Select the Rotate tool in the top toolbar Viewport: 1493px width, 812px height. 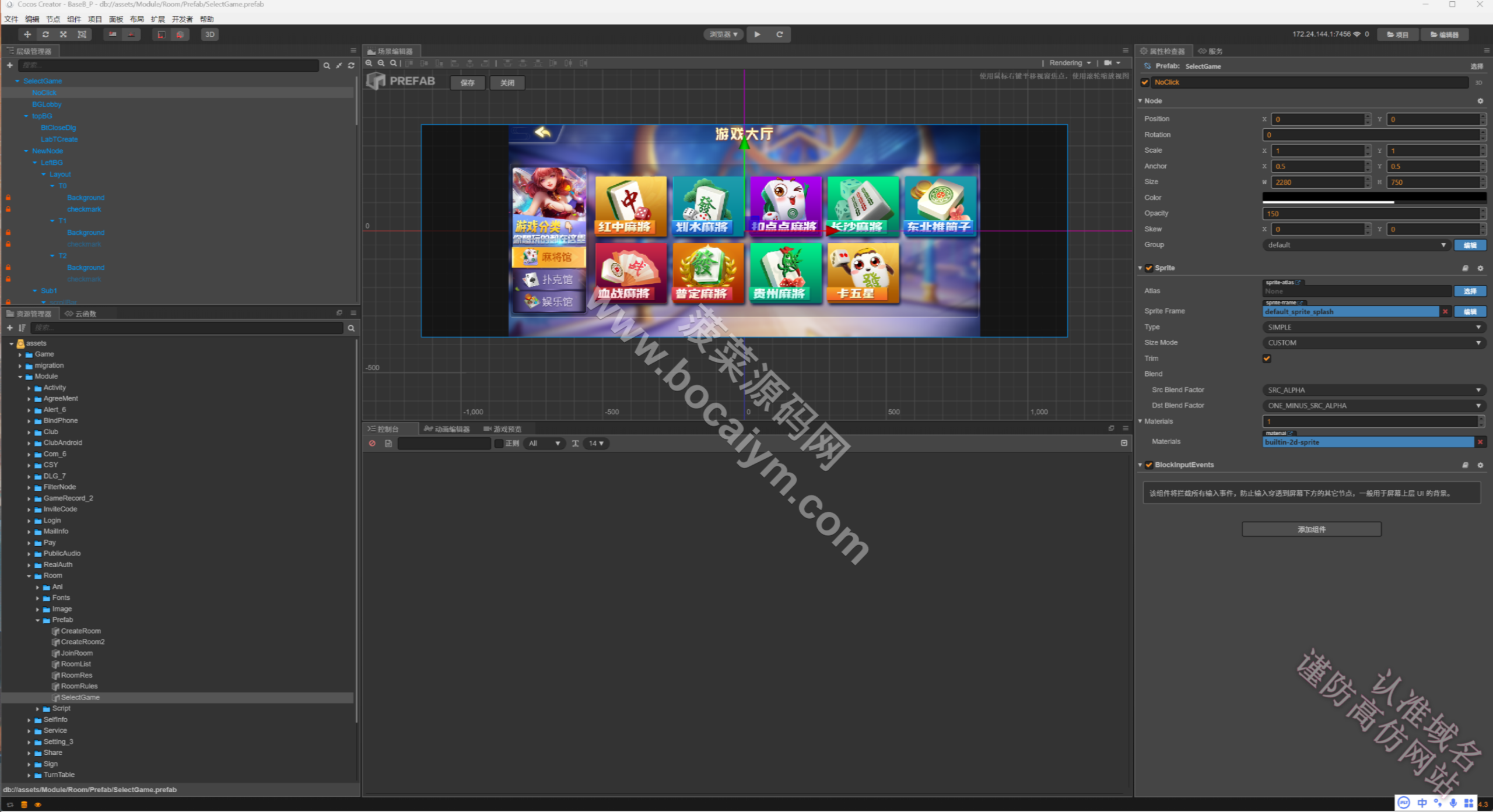[x=45, y=34]
